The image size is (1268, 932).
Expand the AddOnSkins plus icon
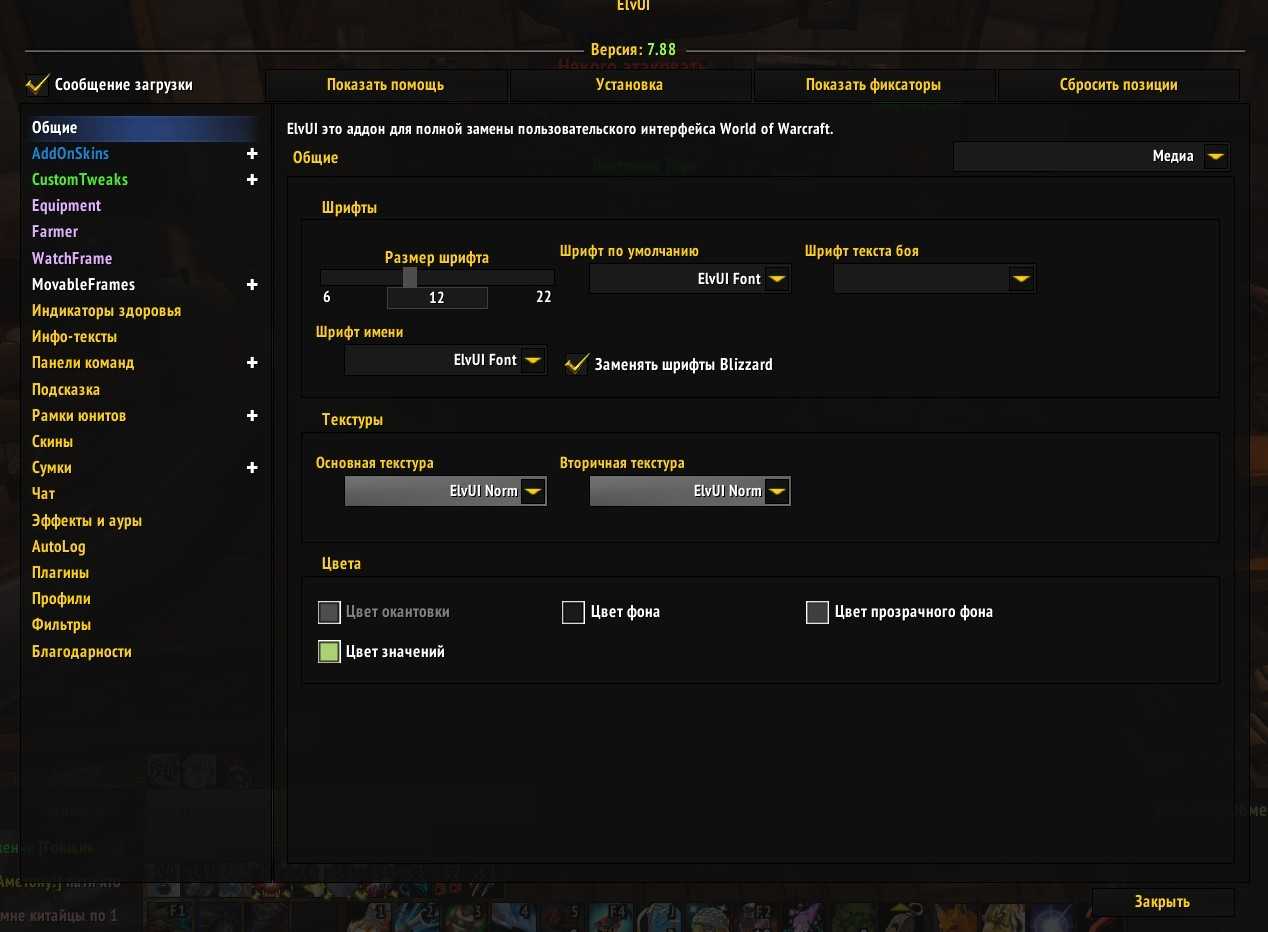coord(252,154)
